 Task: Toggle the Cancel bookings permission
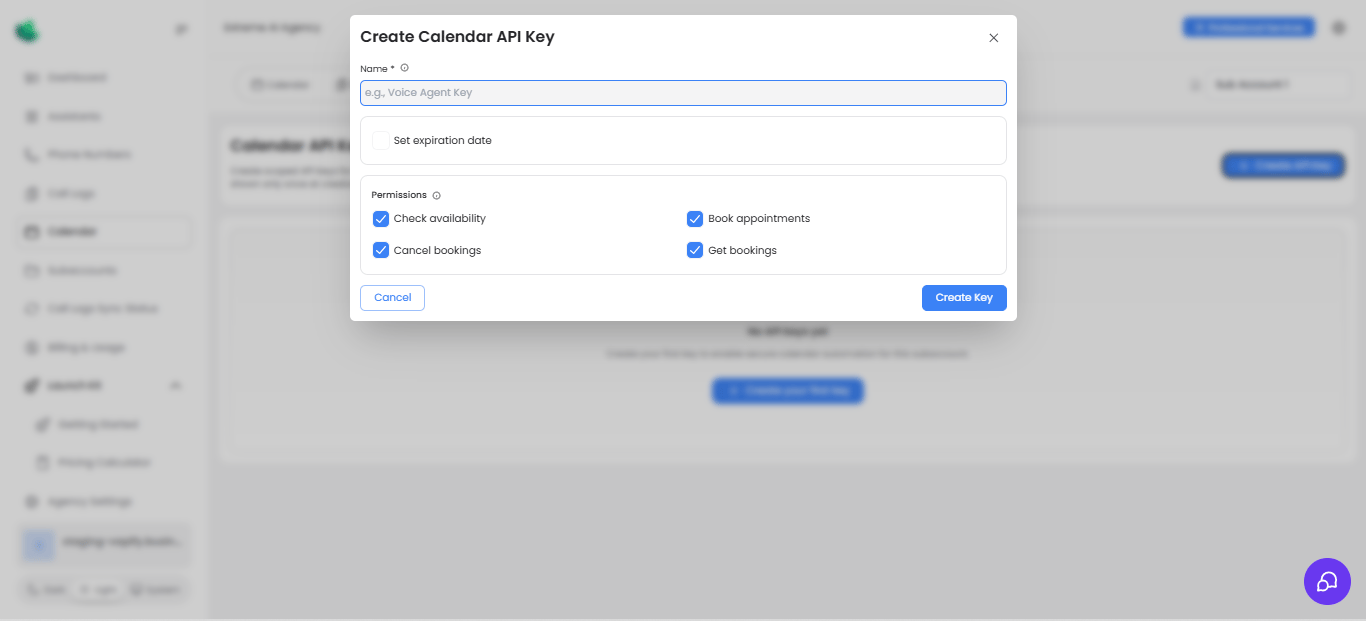tap(381, 251)
